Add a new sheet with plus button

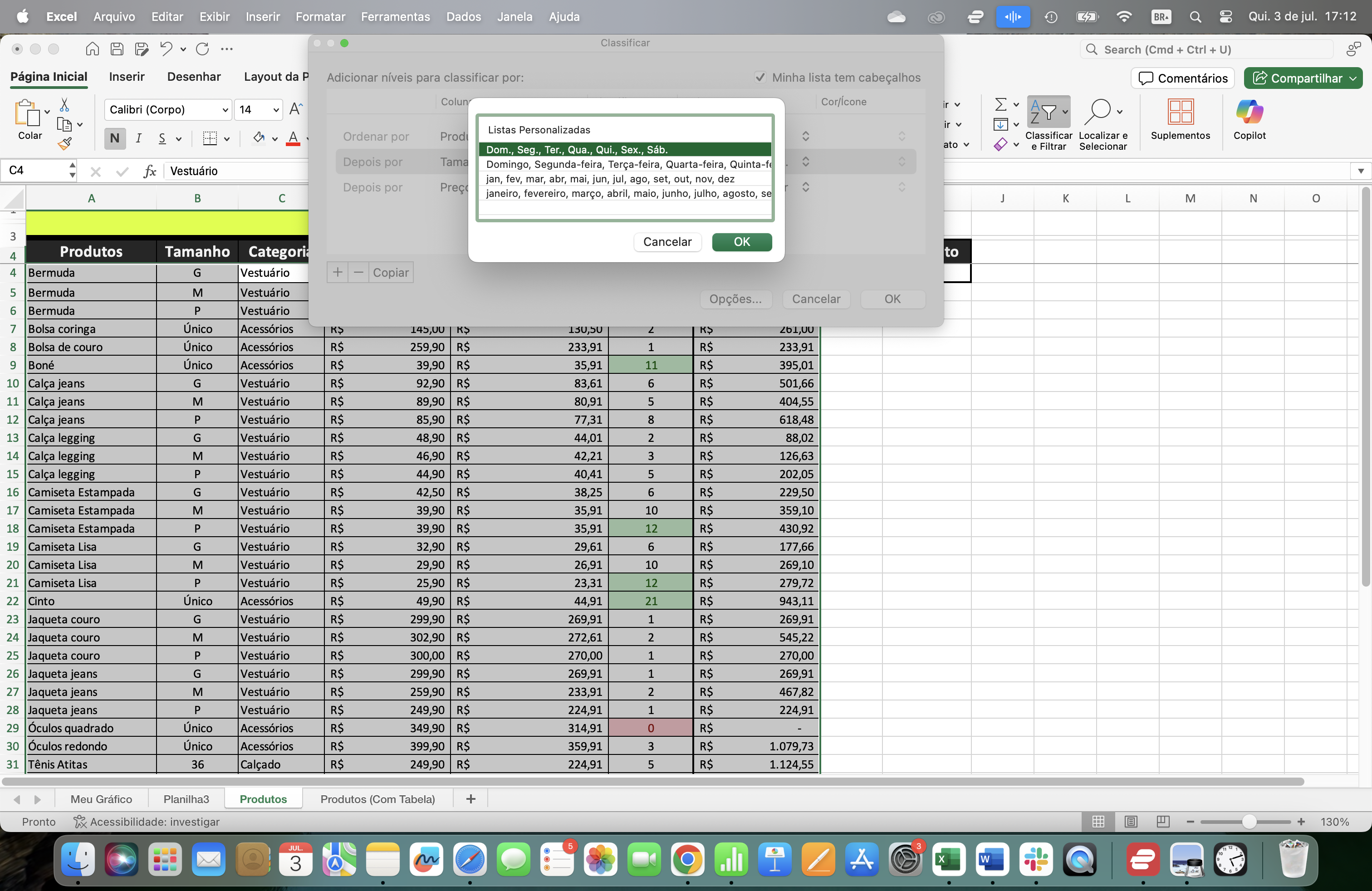coord(470,799)
